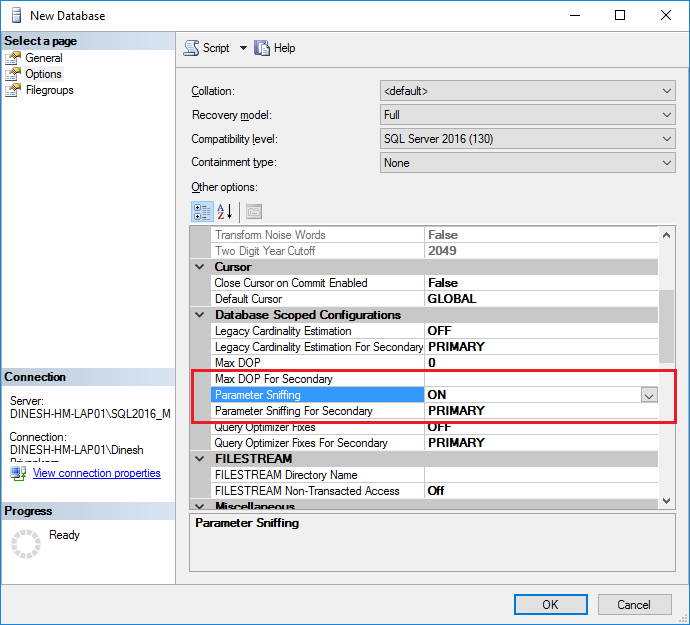690x625 pixels.
Task: Click the Max DOP value 0
Action: pyautogui.click(x=432, y=363)
